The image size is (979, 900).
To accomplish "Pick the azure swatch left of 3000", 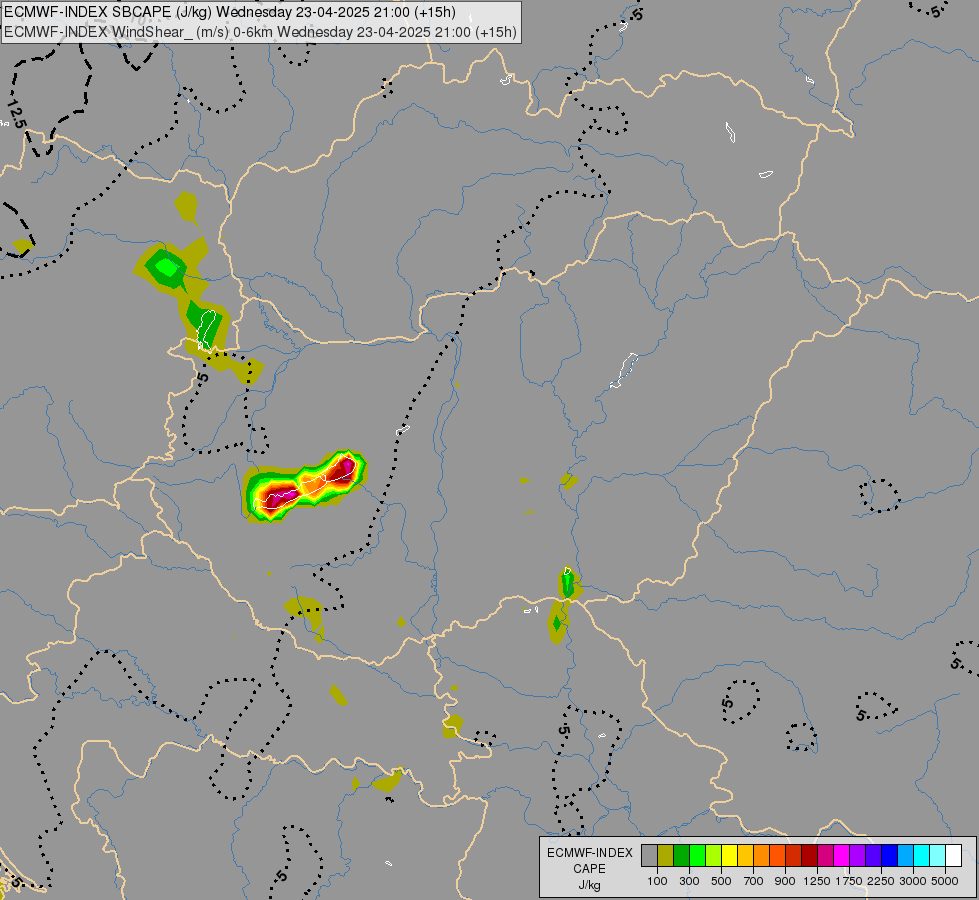I will tap(905, 856).
